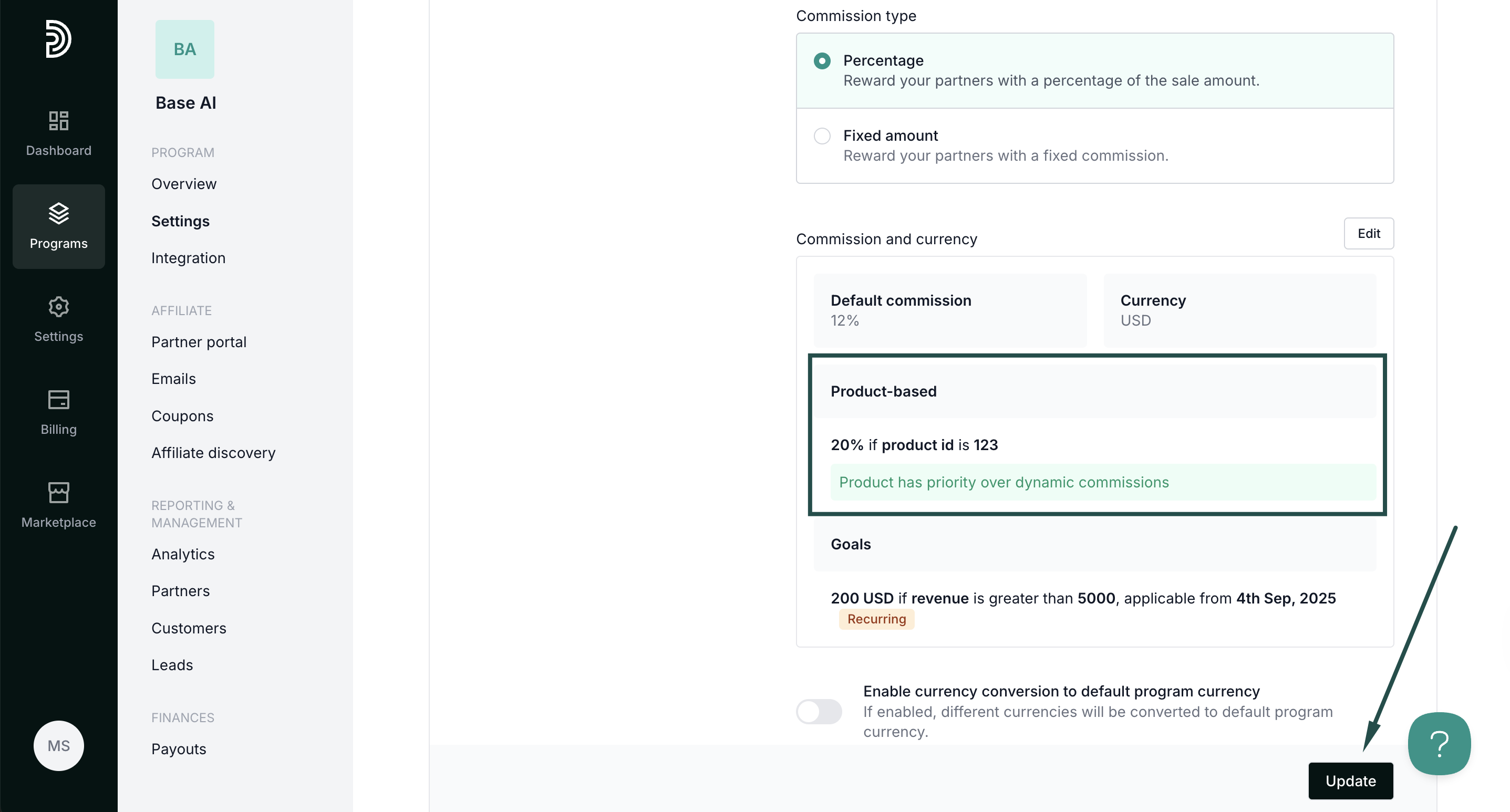Open the Partner portal section
This screenshot has width=1510, height=812.
(x=199, y=342)
